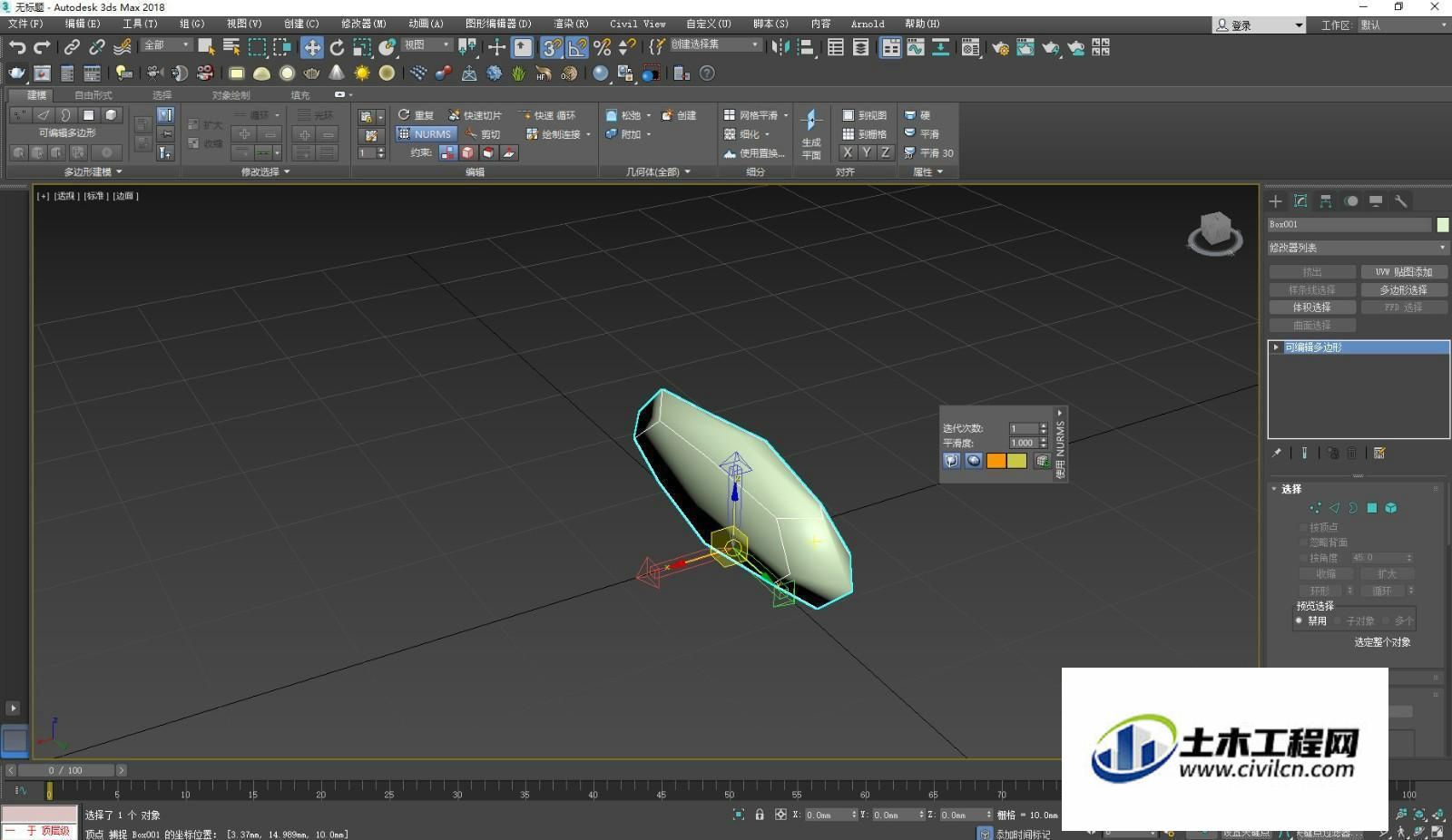Activate the Select and Move tool

(x=312, y=47)
